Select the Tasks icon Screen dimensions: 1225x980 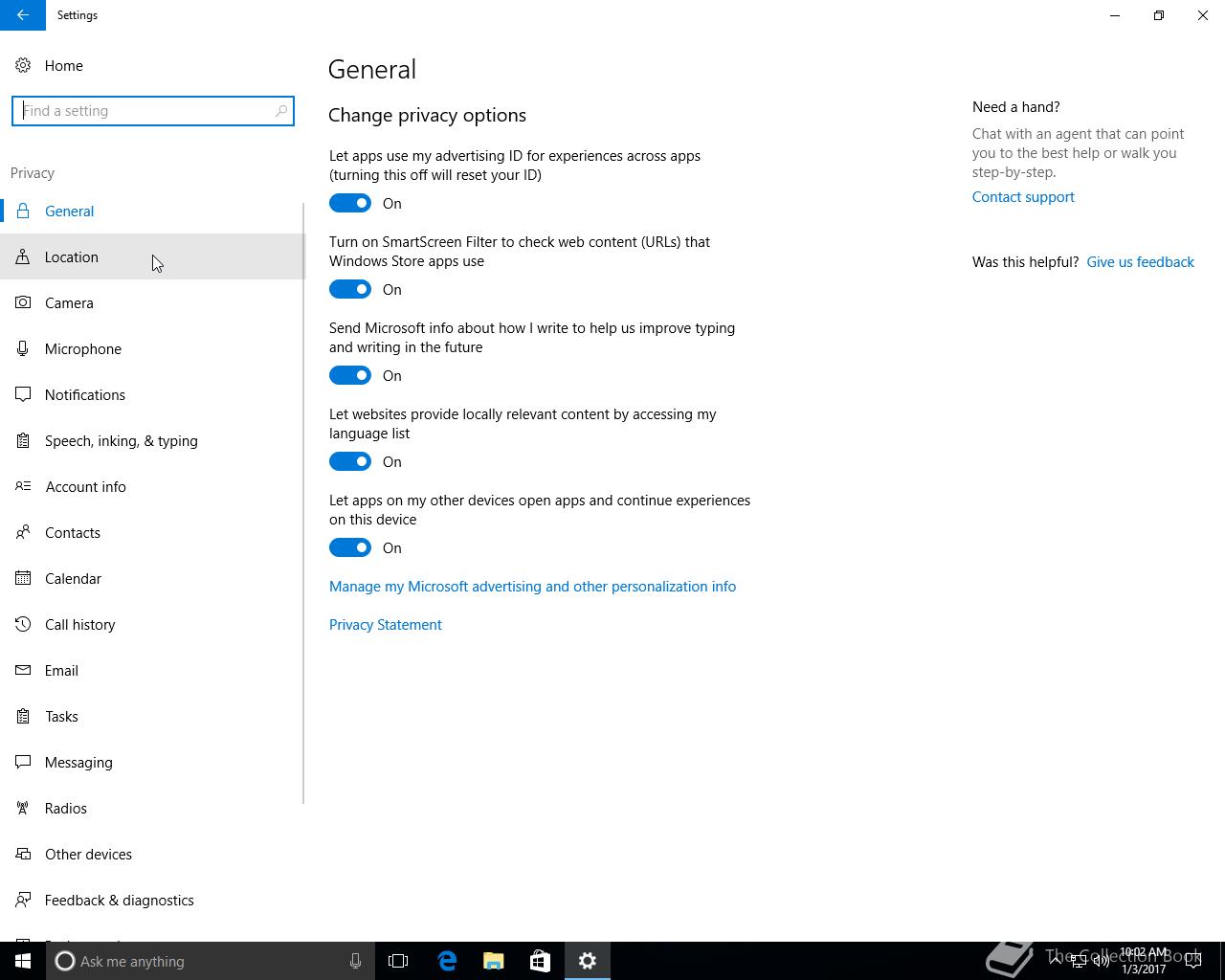tap(23, 716)
